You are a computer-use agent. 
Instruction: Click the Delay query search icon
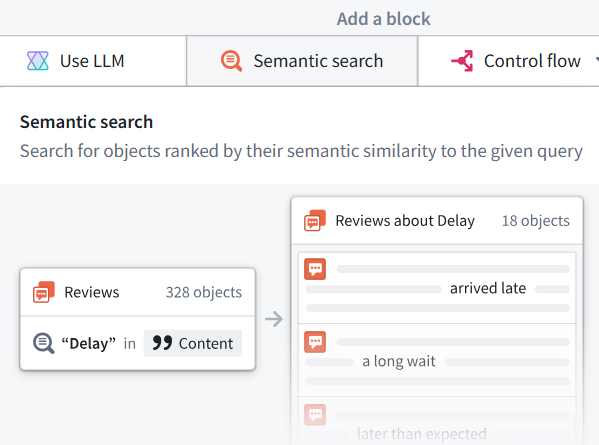tap(44, 343)
